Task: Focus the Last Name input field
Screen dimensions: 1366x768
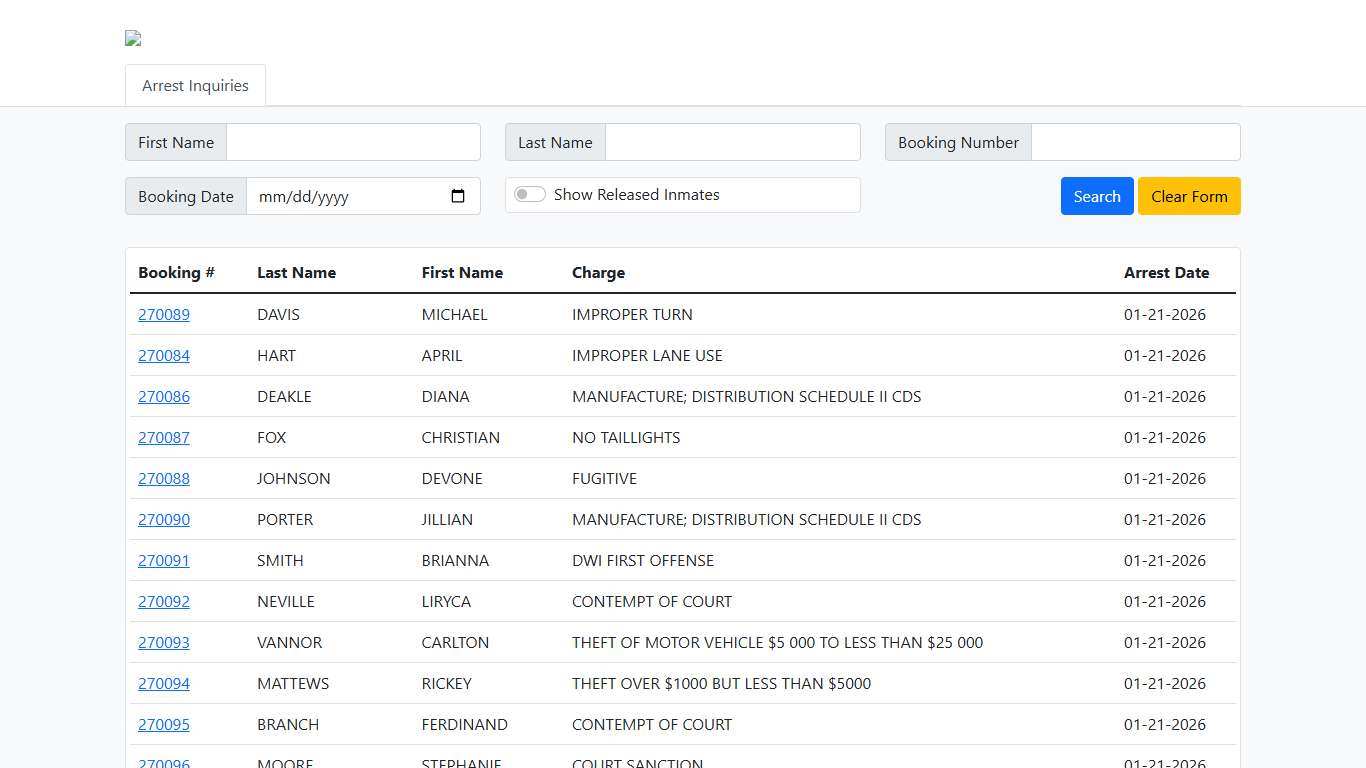Action: 732,142
